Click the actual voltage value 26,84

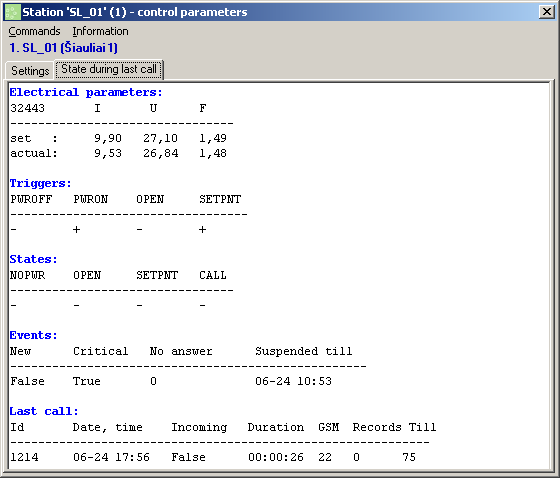point(161,154)
